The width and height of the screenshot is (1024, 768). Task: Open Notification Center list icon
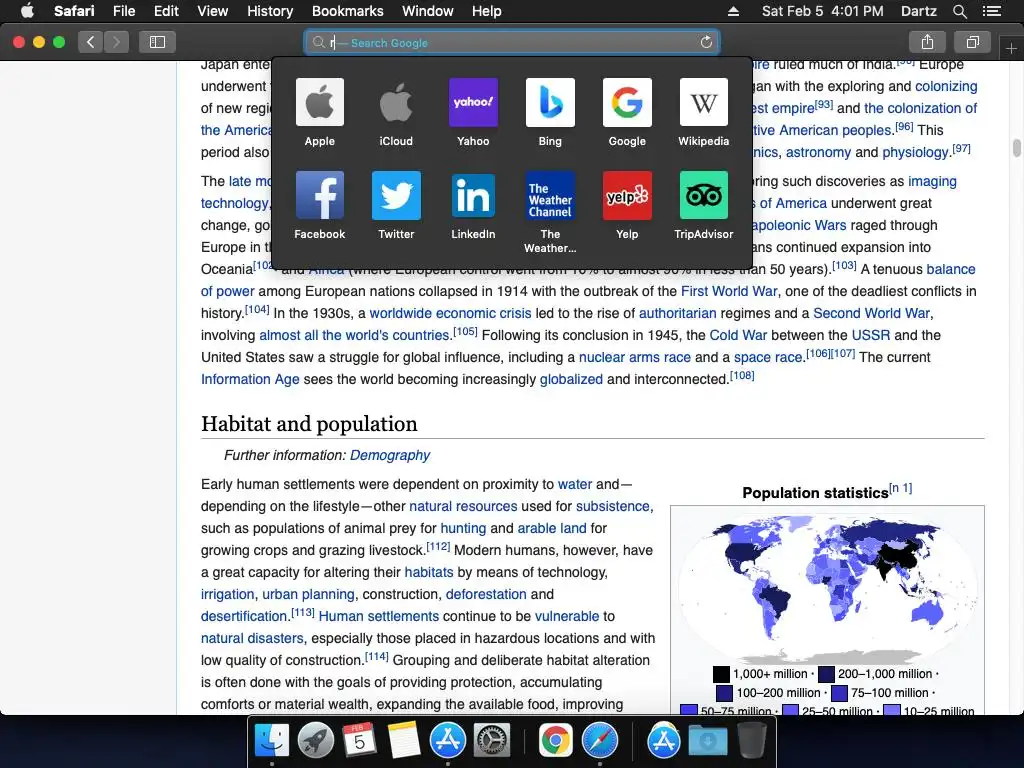(991, 11)
